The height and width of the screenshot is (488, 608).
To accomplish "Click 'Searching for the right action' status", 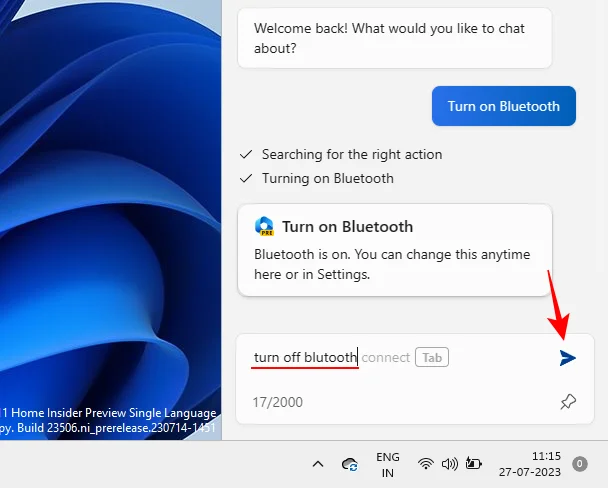I will click(352, 154).
